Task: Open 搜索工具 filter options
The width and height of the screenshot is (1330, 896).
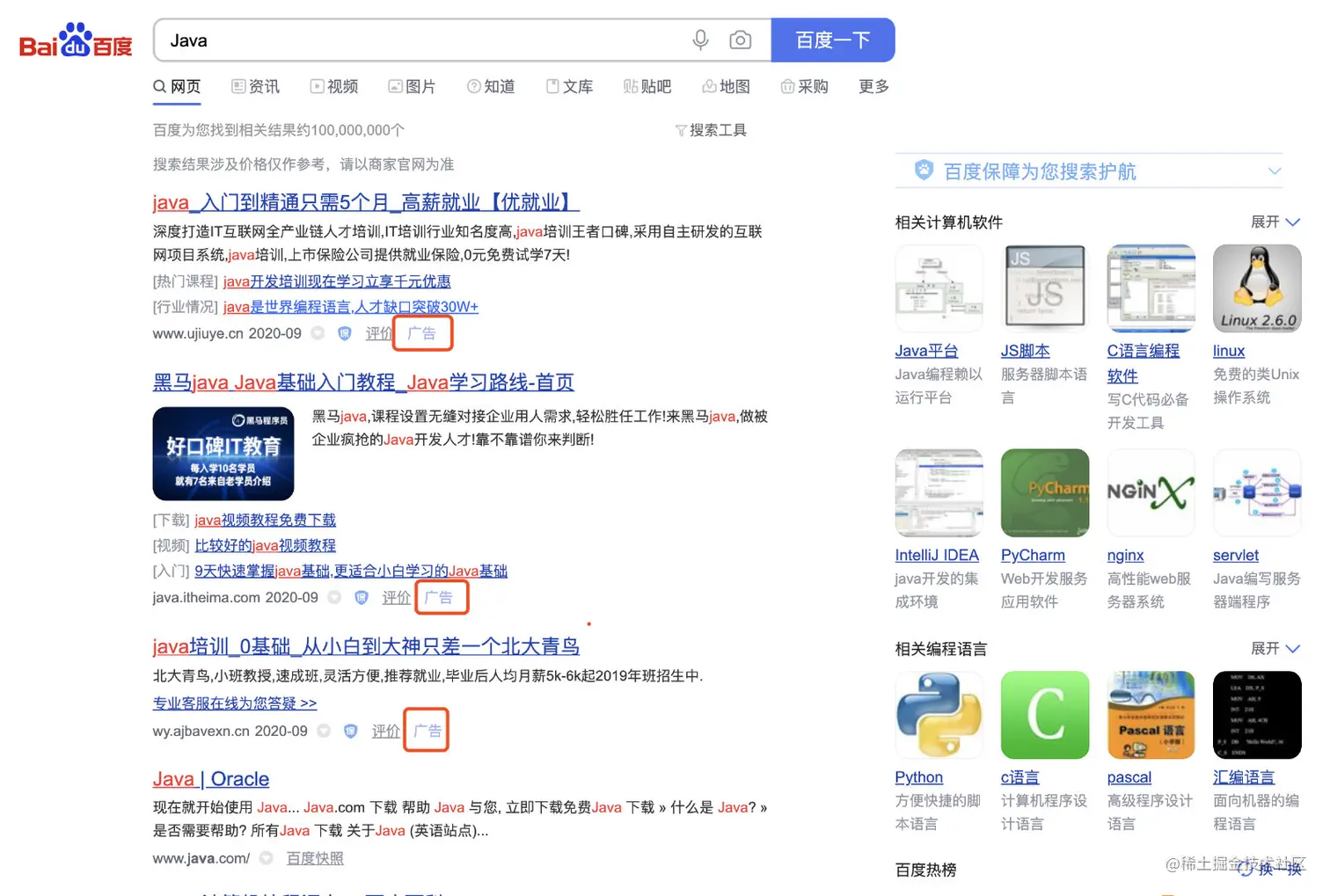Action: pos(711,130)
